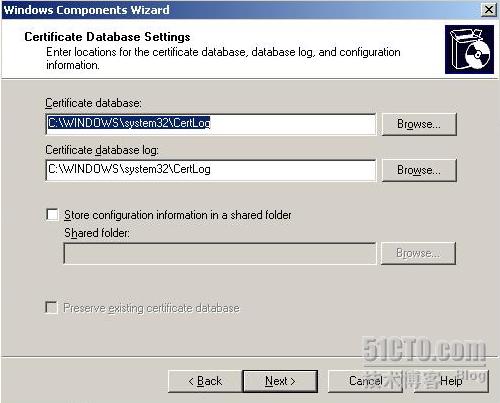Click the Certificate database log label

pyautogui.click(x=102, y=150)
